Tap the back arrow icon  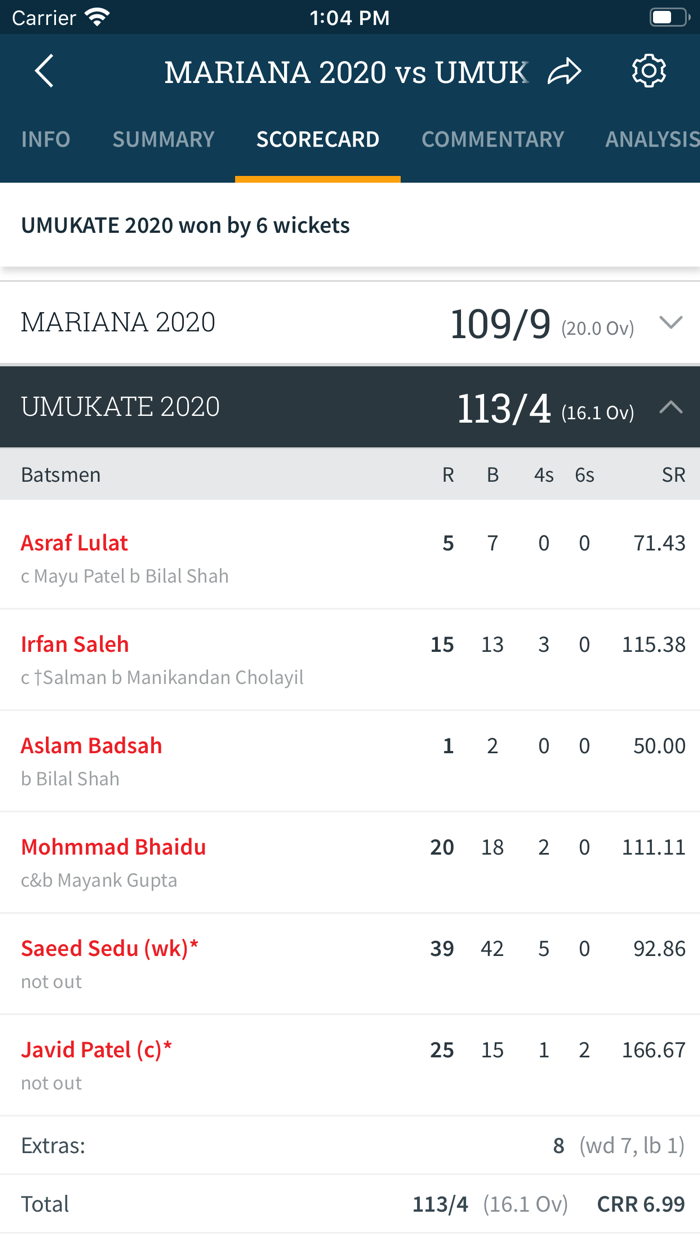[44, 71]
